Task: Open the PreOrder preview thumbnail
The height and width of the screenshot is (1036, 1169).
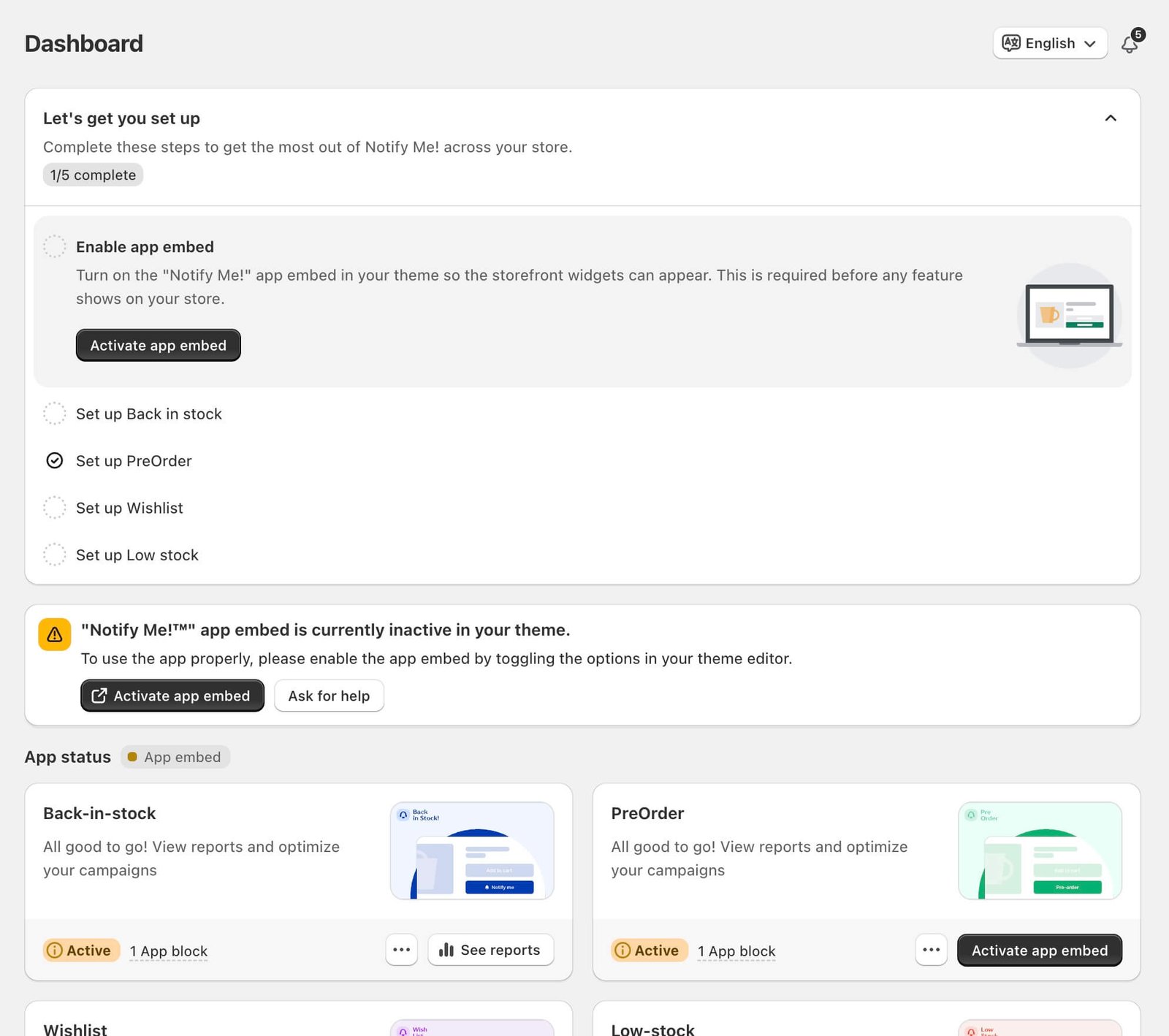Action: pyautogui.click(x=1040, y=850)
